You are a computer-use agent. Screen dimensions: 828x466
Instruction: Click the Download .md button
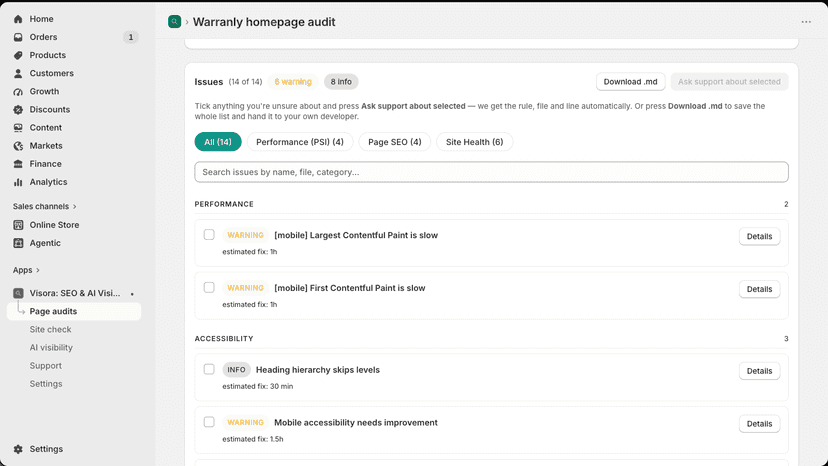coord(631,82)
